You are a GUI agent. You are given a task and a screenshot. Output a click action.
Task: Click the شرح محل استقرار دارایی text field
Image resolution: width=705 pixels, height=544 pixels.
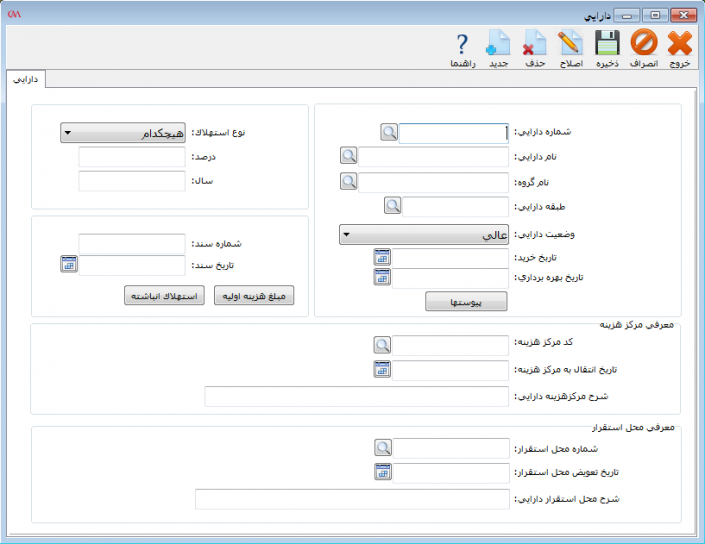coord(352,499)
